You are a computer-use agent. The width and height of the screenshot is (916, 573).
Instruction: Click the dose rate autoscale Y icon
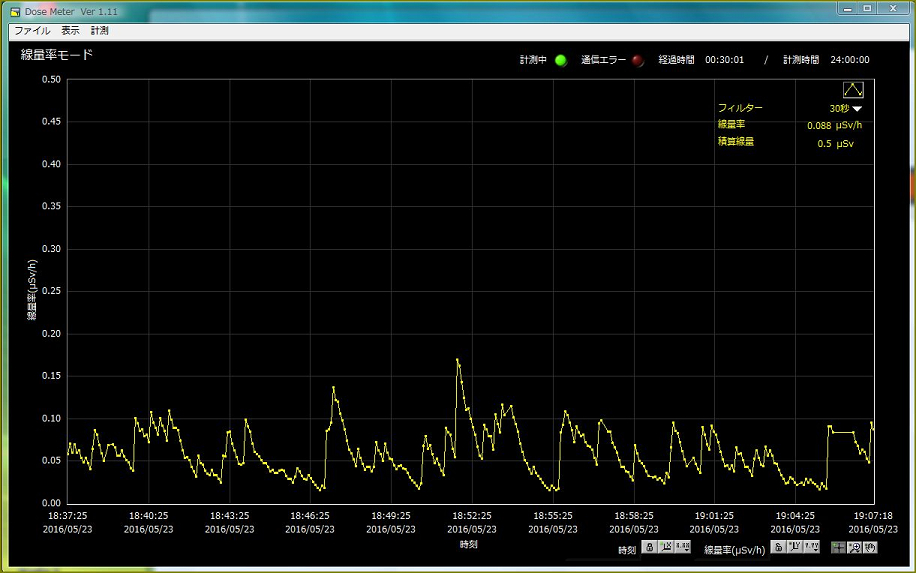(x=795, y=547)
